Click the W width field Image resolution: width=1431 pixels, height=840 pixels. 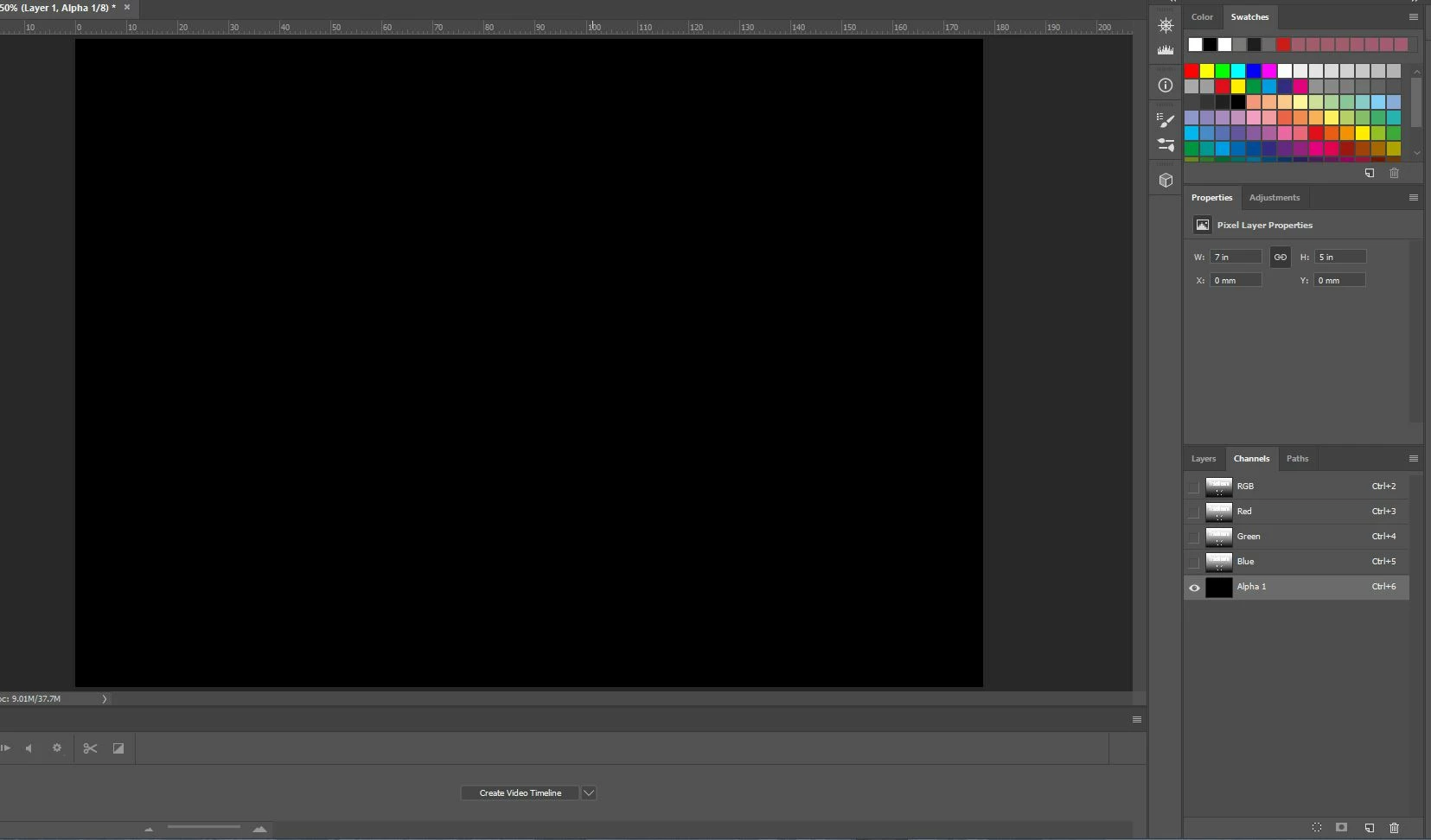(1236, 257)
